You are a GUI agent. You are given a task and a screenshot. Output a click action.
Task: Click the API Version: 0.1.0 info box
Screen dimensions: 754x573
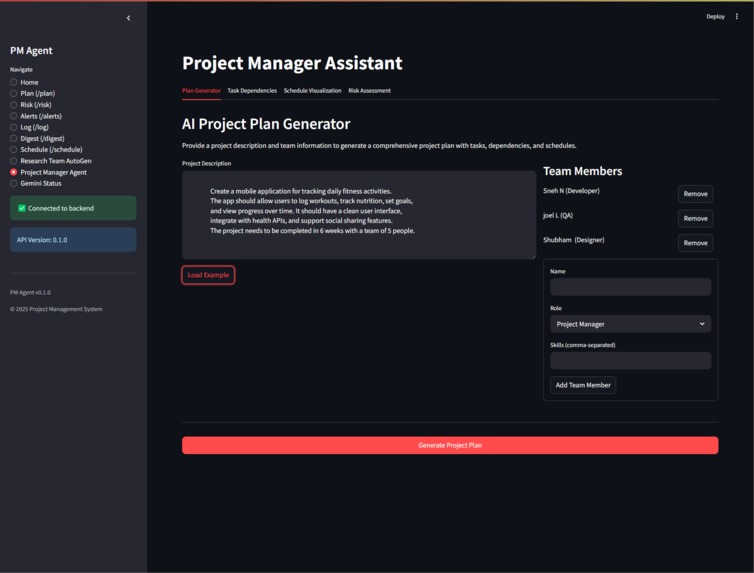click(73, 239)
